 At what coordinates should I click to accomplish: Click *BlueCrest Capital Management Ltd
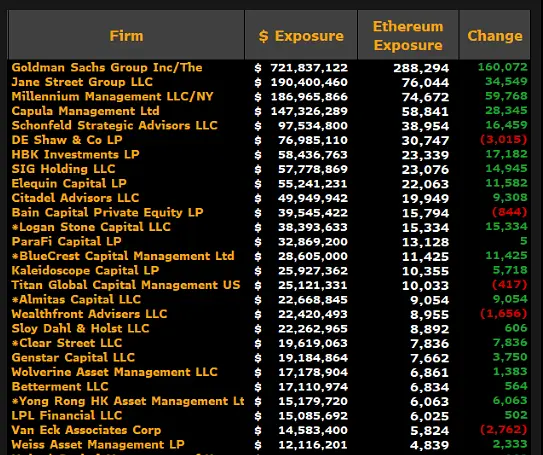(x=123, y=256)
